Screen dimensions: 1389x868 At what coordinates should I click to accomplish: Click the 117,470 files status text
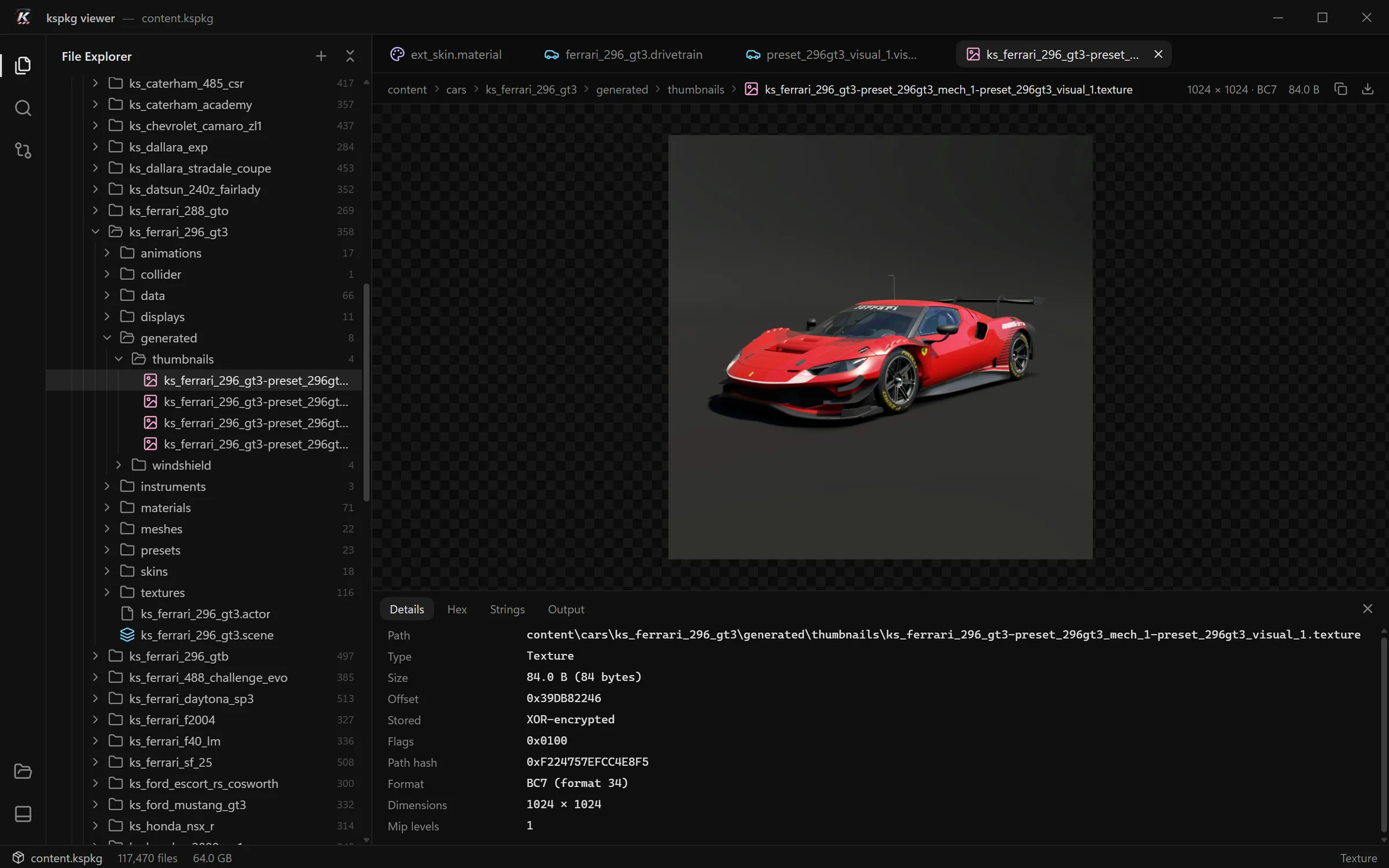[x=148, y=858]
